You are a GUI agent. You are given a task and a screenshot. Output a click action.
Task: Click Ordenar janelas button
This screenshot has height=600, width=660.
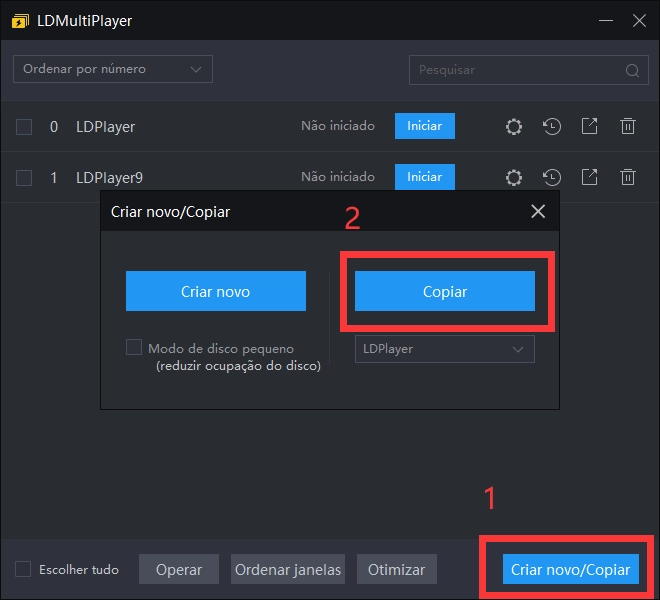[288, 569]
